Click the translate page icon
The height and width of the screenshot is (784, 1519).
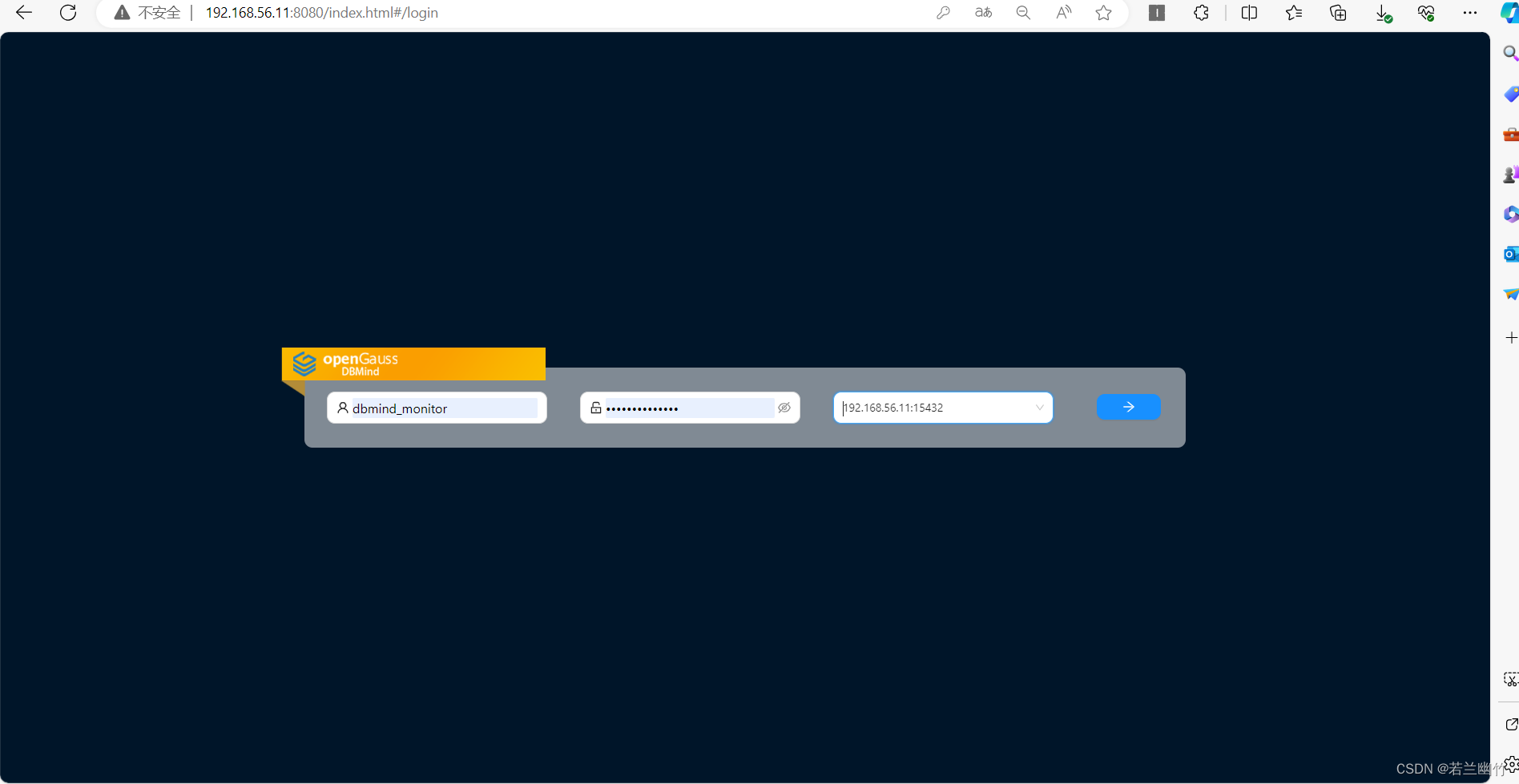(983, 13)
